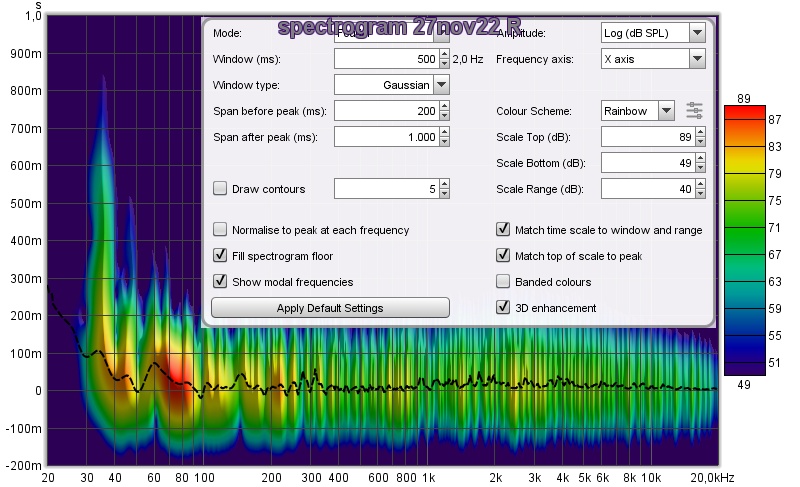Increase contour count with up arrow
This screenshot has width=800, height=487.
[x=444, y=185]
